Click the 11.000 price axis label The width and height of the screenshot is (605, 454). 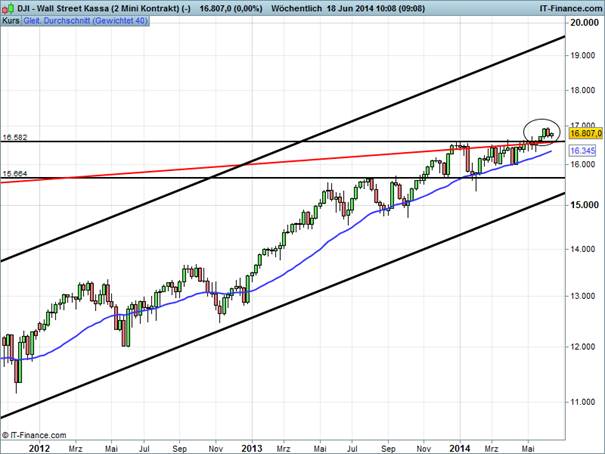tap(583, 402)
